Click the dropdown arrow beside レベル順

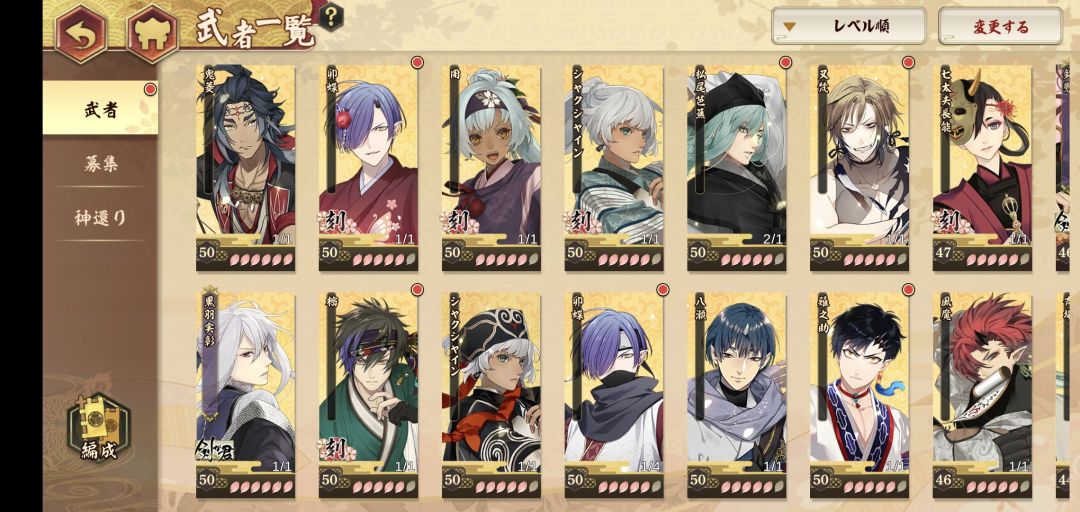pyautogui.click(x=790, y=28)
